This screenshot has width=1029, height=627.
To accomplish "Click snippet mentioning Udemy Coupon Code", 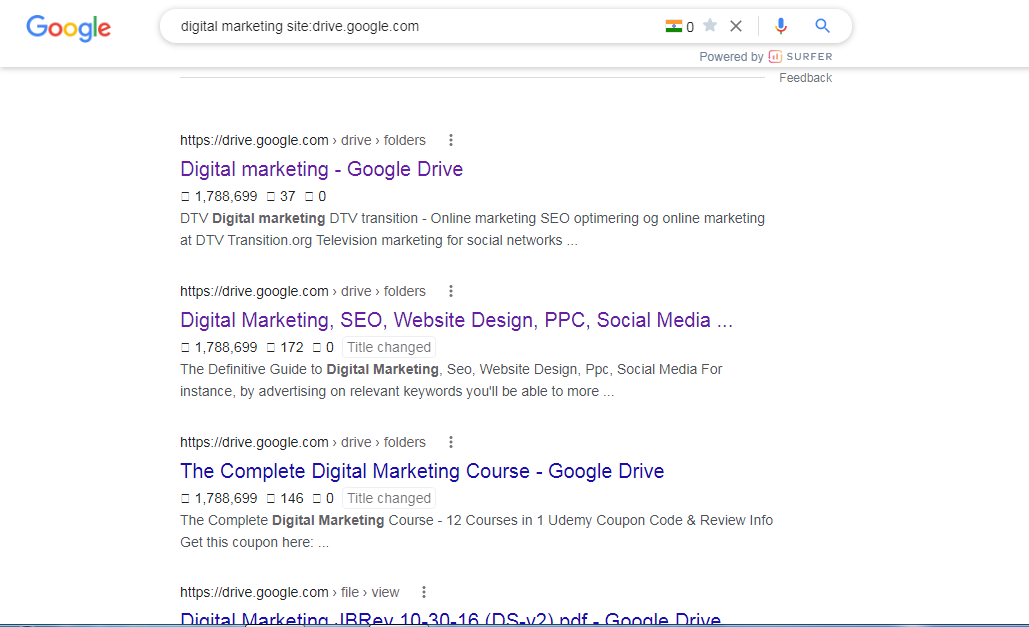I will click(476, 531).
